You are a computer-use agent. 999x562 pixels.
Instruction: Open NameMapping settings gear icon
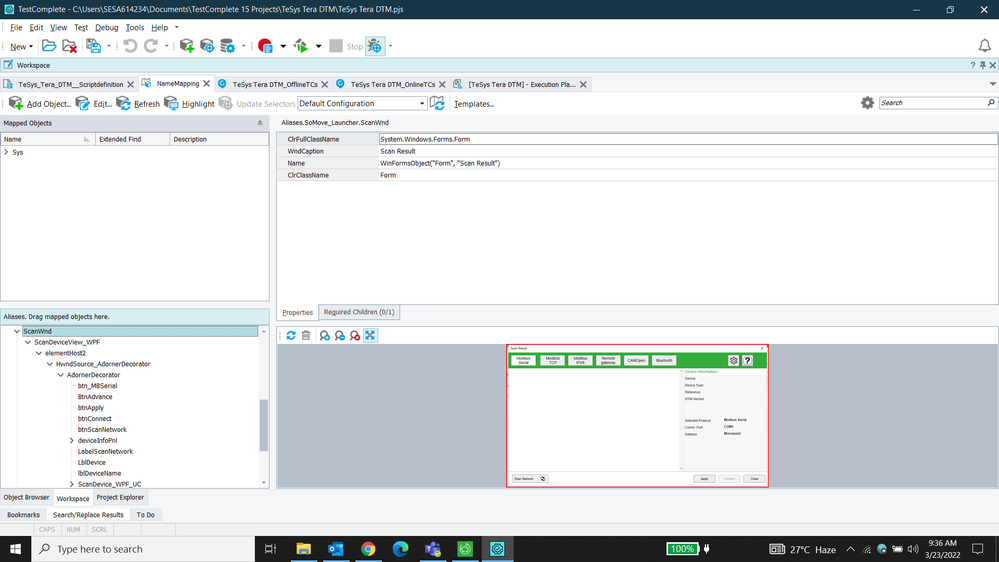[x=867, y=103]
